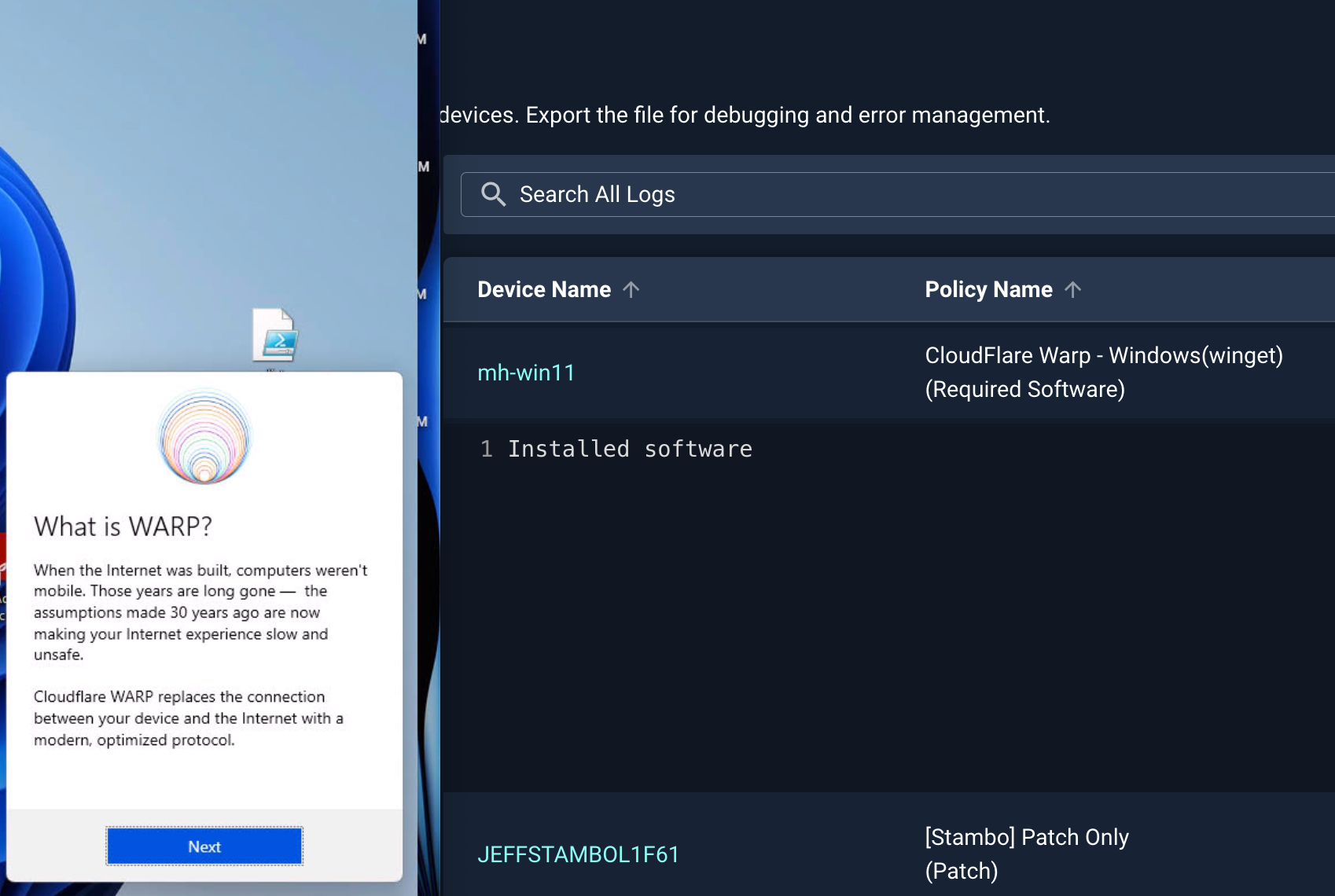The height and width of the screenshot is (896, 1335).
Task: Select the CloudFlare Warp - Windows(winget) policy text
Action: click(x=1104, y=372)
